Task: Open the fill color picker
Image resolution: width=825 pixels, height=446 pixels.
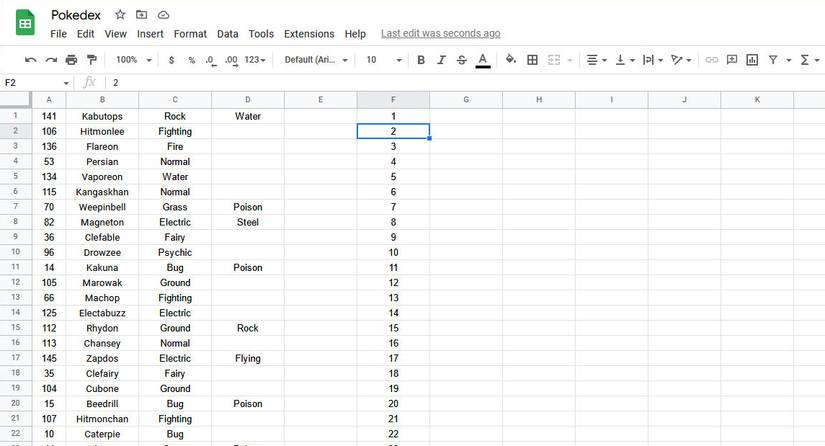Action: tap(510, 60)
